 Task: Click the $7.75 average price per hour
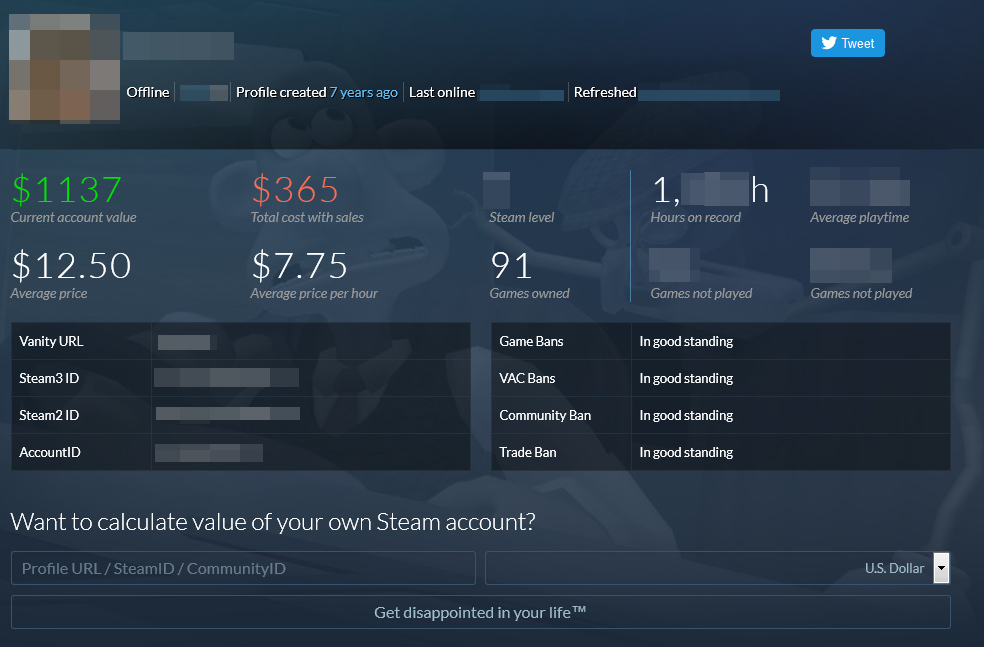coord(299,265)
